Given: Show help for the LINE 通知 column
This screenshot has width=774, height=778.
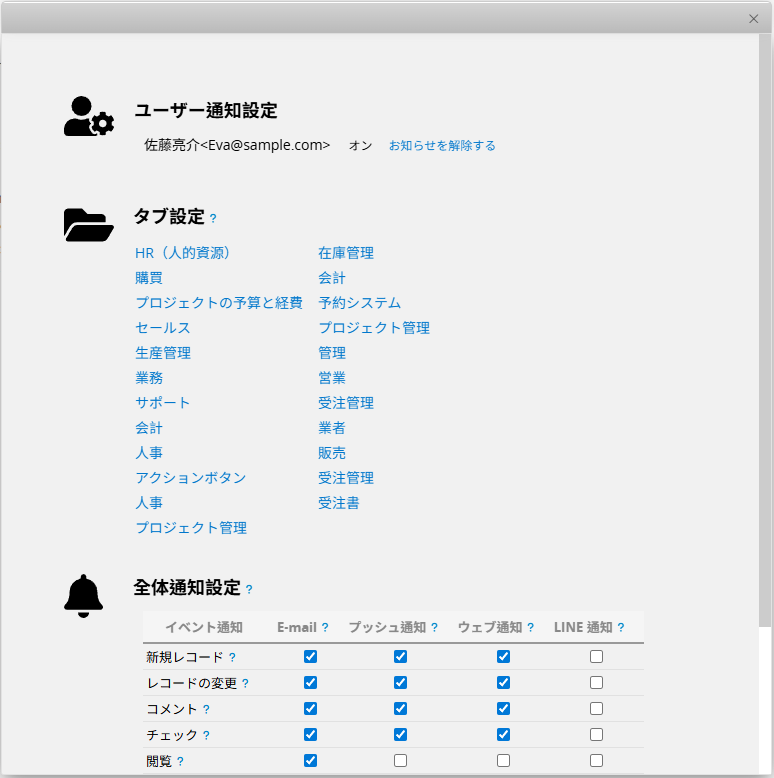Looking at the screenshot, I should pyautogui.click(x=621, y=627).
